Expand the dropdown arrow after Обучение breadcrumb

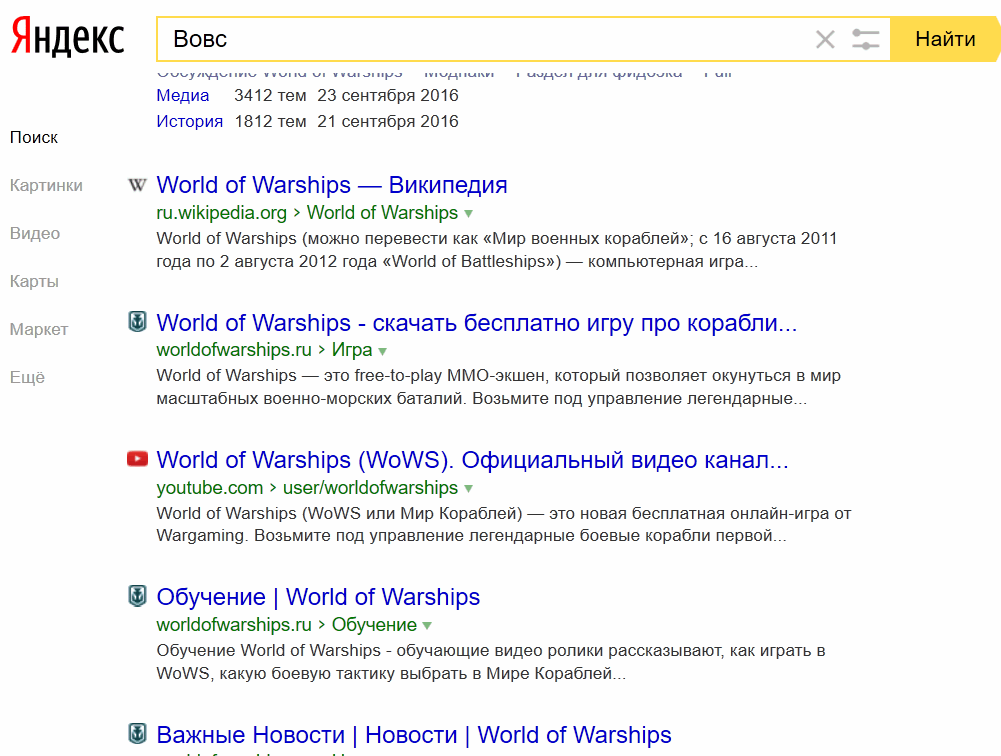coord(427,626)
